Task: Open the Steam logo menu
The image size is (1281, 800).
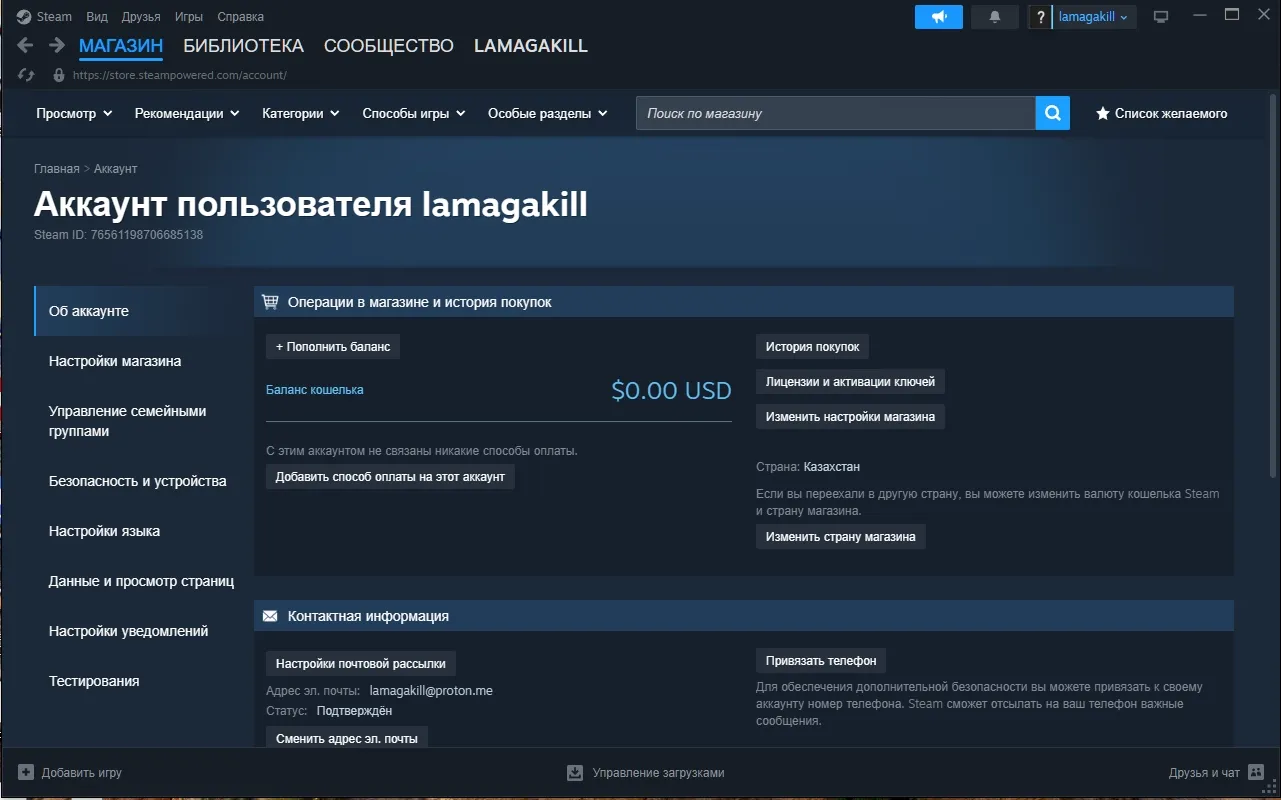Action: pyautogui.click(x=24, y=17)
